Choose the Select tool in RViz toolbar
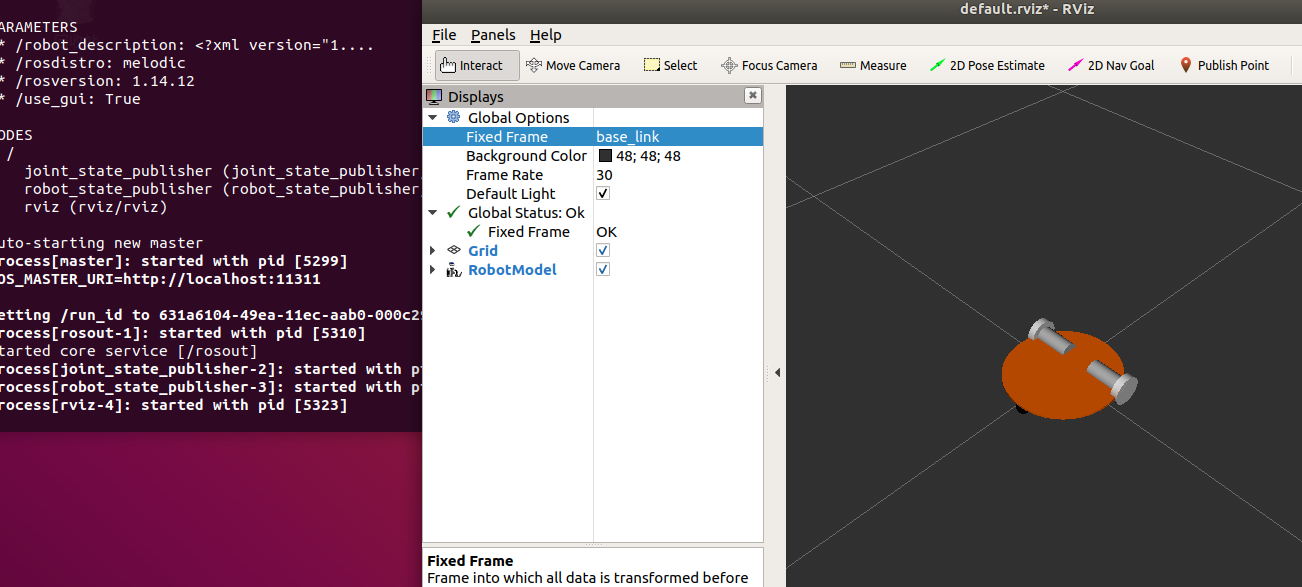The height and width of the screenshot is (587, 1302). pyautogui.click(x=669, y=64)
